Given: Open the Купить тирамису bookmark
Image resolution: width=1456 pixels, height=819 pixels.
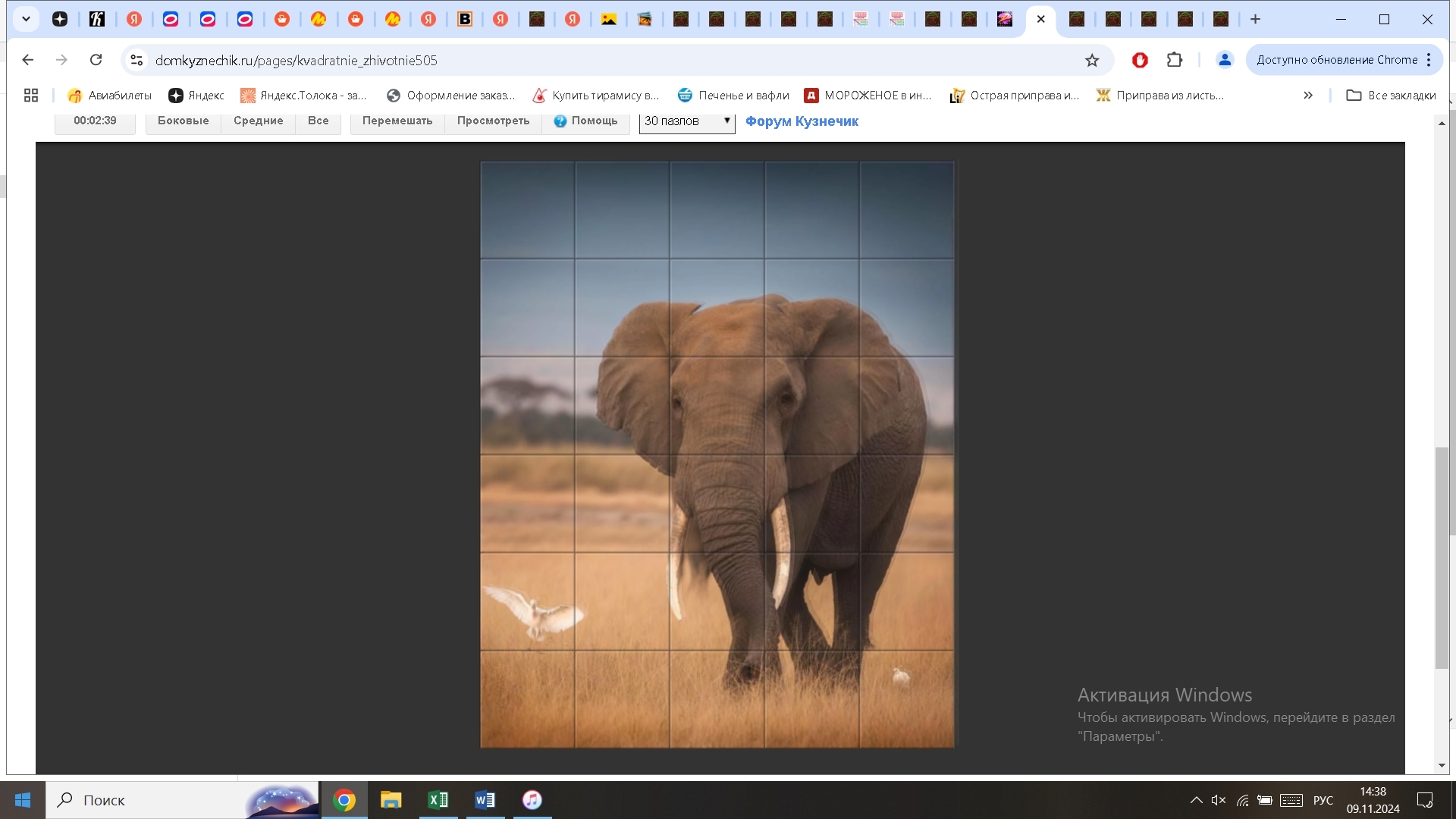Looking at the screenshot, I should click(x=596, y=96).
